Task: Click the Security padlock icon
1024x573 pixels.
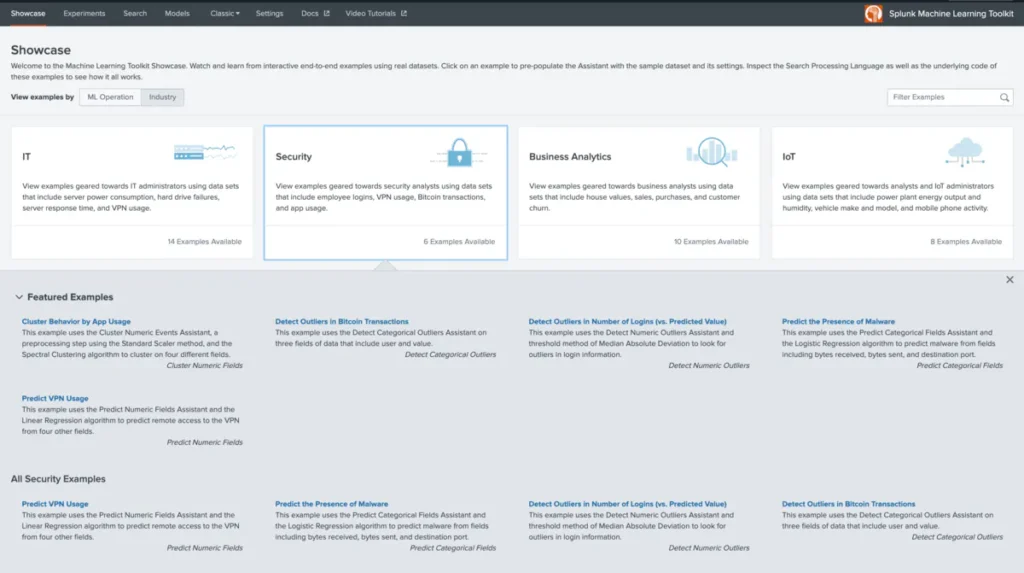Action: [x=459, y=153]
